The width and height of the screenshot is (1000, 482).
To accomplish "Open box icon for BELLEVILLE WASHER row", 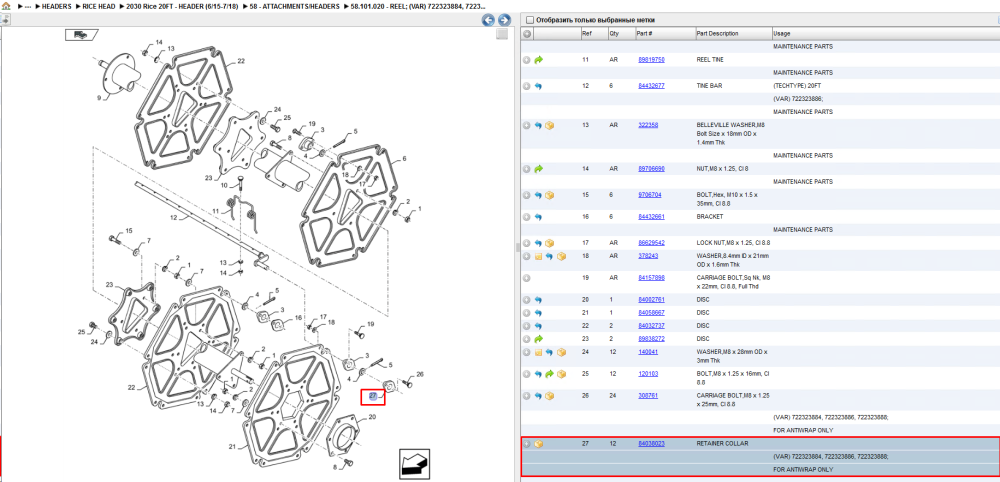I will [x=550, y=126].
